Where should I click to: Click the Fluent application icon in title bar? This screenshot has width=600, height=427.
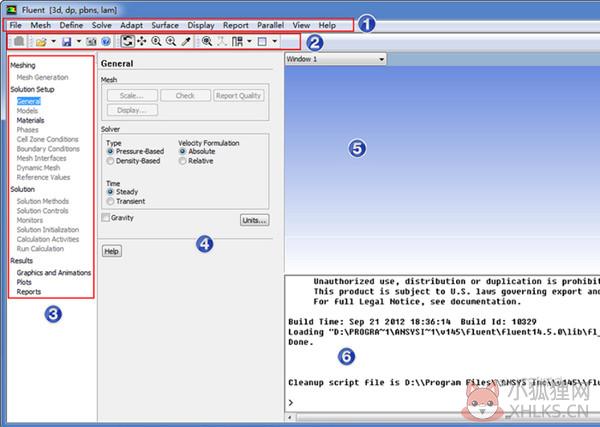(11, 10)
